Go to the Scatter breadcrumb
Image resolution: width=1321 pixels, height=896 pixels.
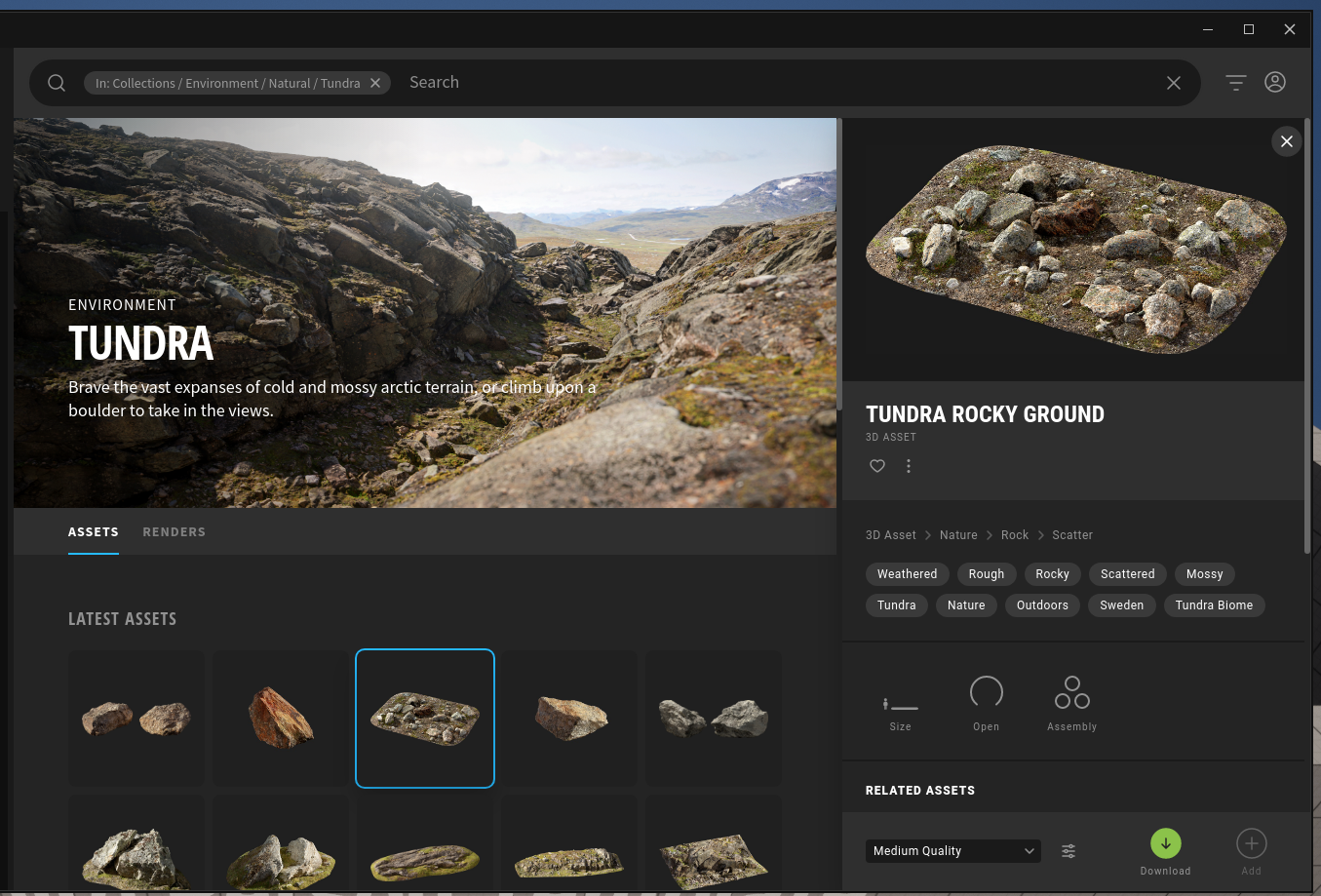tap(1072, 535)
